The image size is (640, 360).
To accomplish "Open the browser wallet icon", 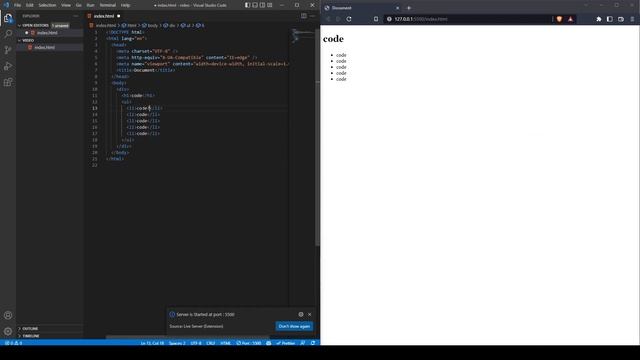I will click(621, 19).
